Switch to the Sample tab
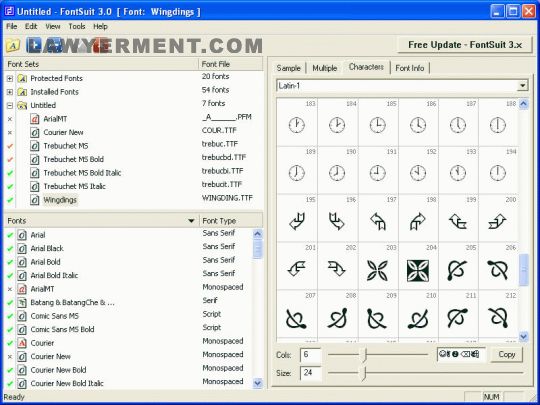 pos(288,68)
